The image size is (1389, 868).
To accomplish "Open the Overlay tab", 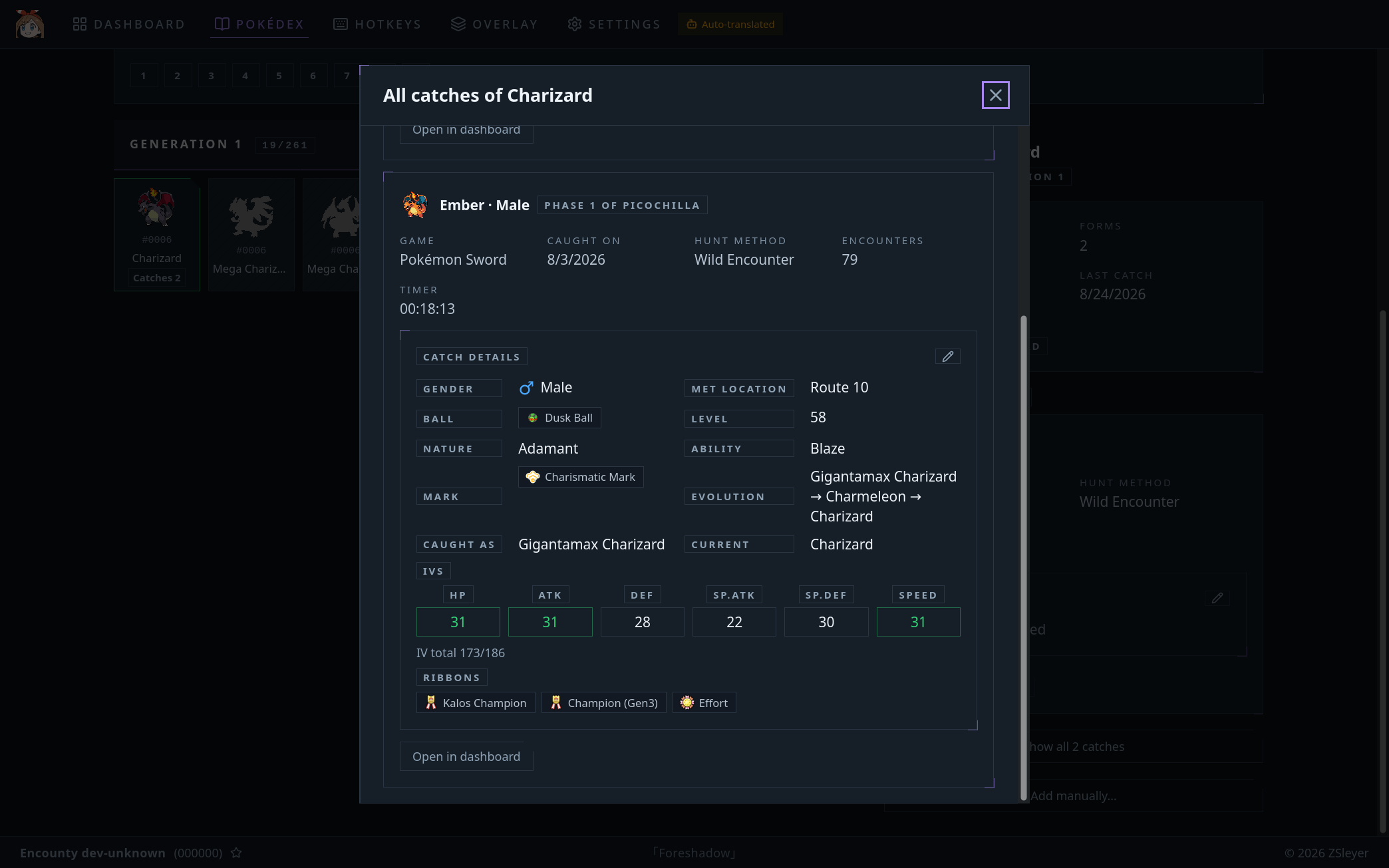I will pos(494,25).
